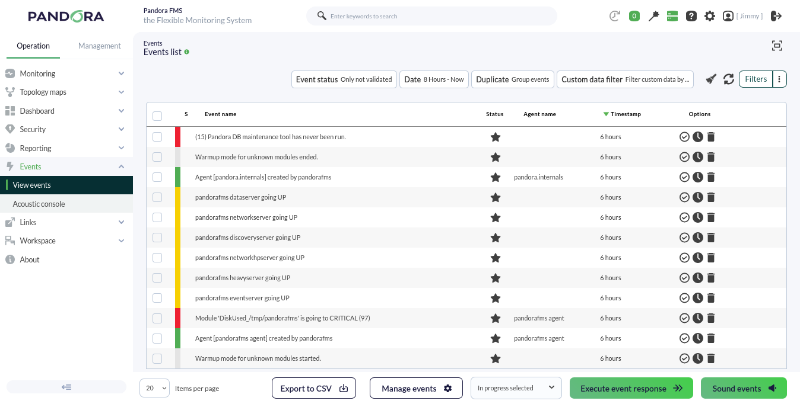
Task: Delete the networkhpserver going UP event
Action: pos(711,258)
